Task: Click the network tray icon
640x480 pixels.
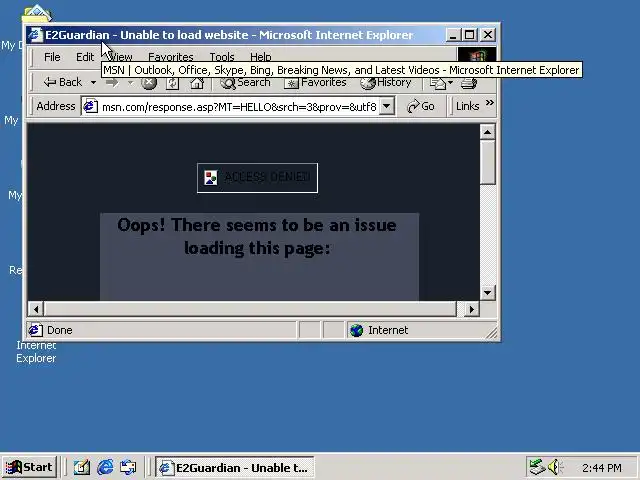Action: [x=537, y=467]
